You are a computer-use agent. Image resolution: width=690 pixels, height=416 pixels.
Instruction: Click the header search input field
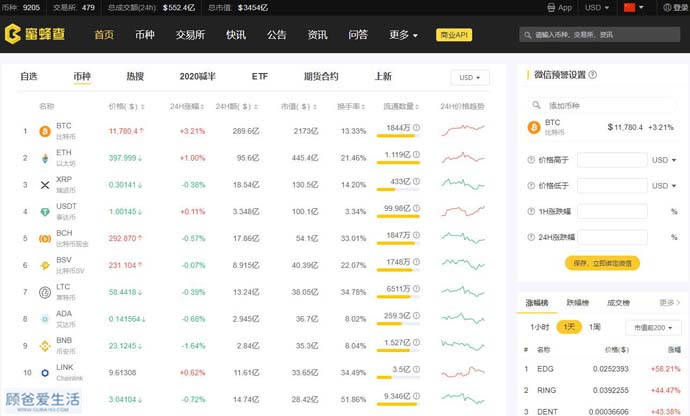[599, 35]
